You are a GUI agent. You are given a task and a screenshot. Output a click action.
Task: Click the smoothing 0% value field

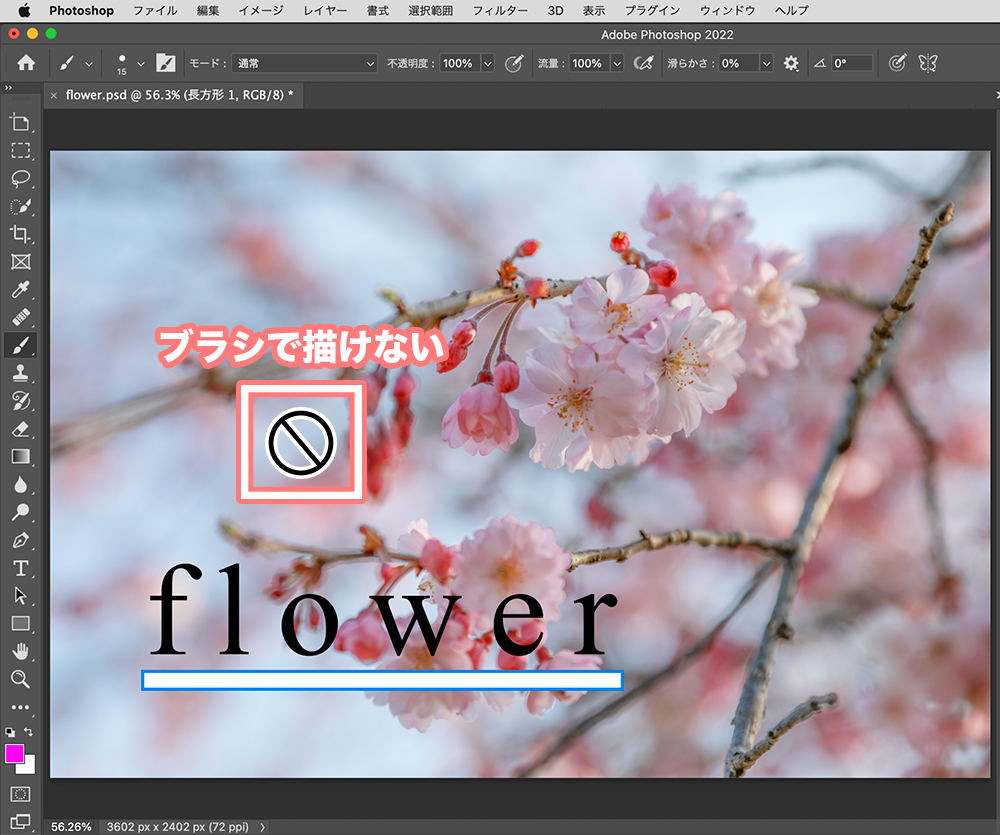point(739,63)
